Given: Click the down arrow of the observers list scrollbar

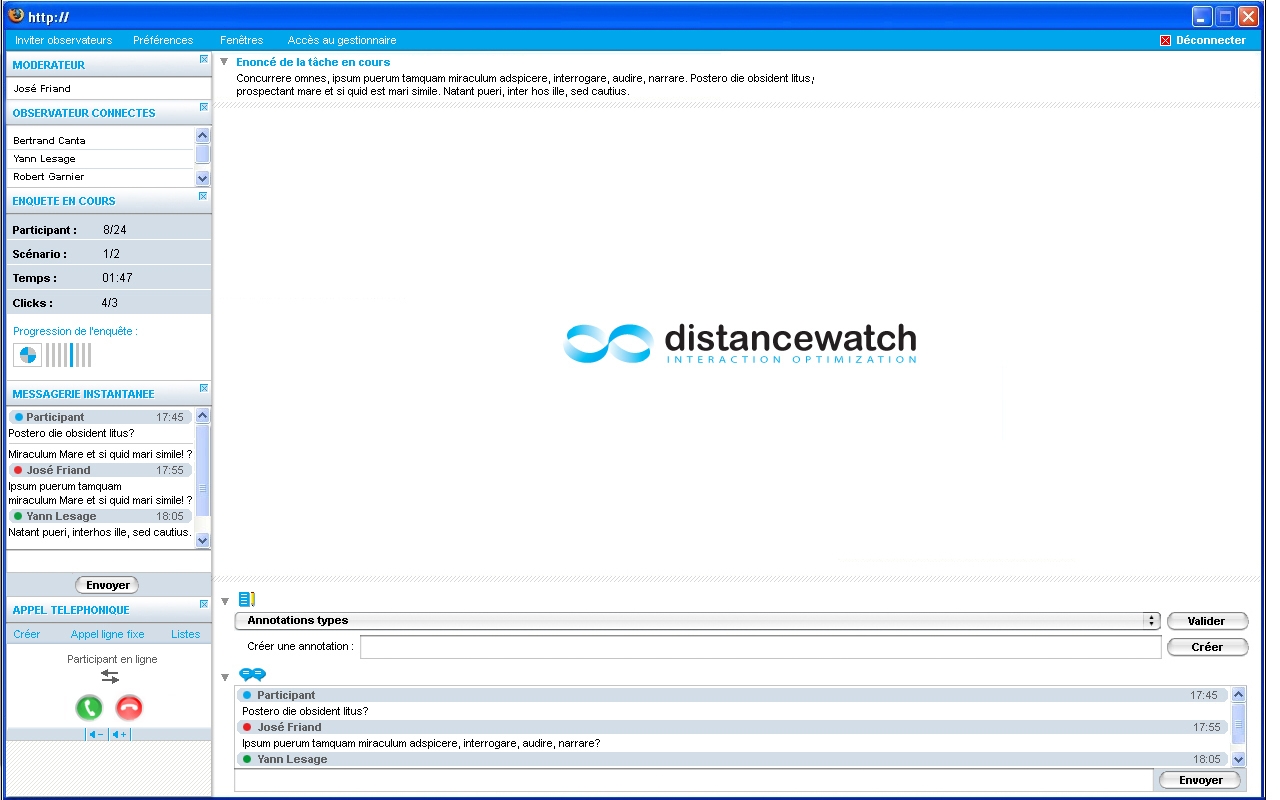Looking at the screenshot, I should (203, 178).
